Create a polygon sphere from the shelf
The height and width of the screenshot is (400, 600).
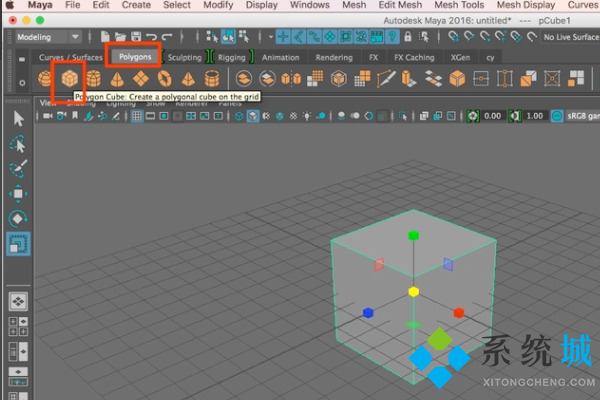45,78
